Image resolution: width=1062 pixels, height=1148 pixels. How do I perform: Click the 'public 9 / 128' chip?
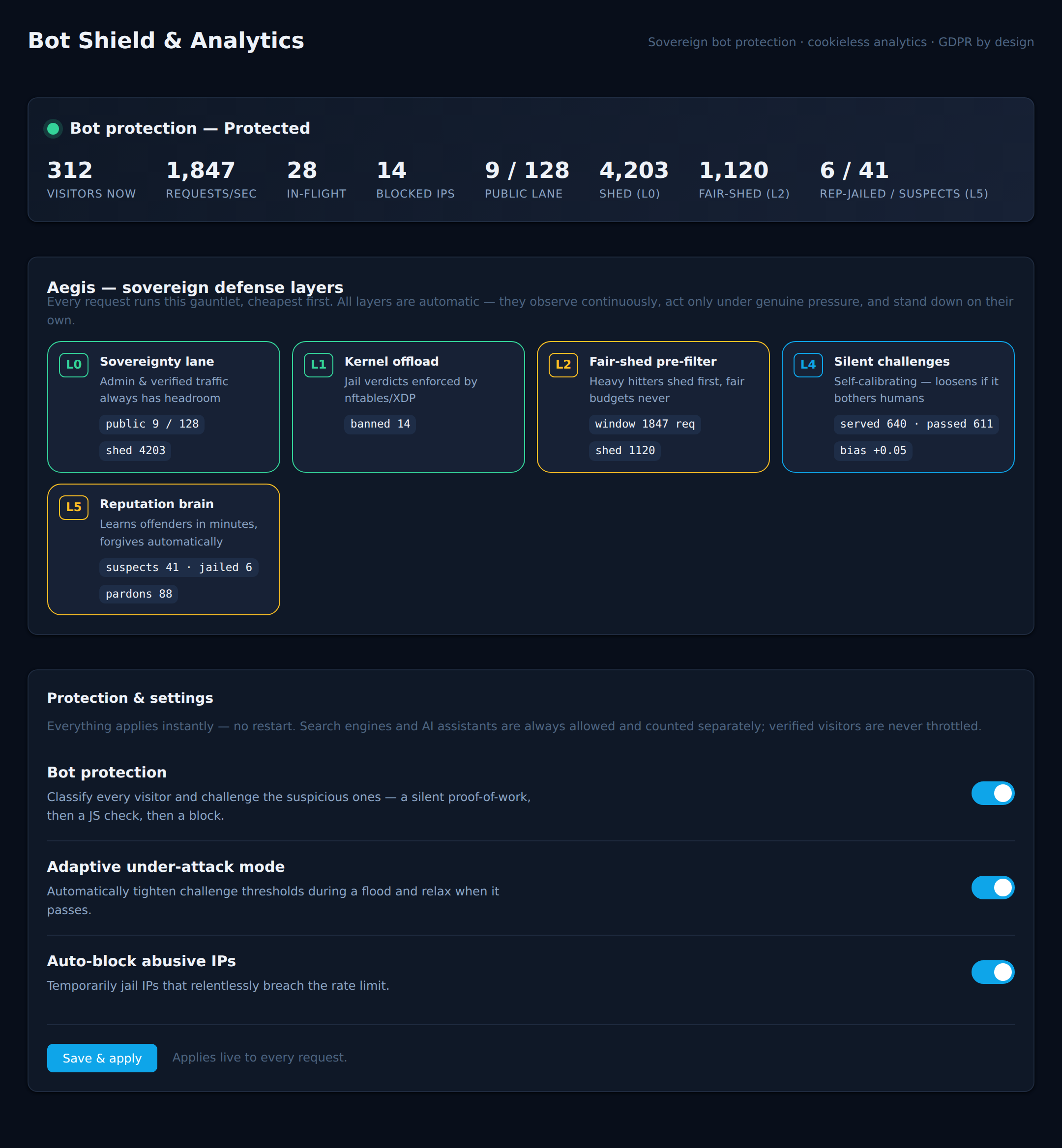(152, 424)
